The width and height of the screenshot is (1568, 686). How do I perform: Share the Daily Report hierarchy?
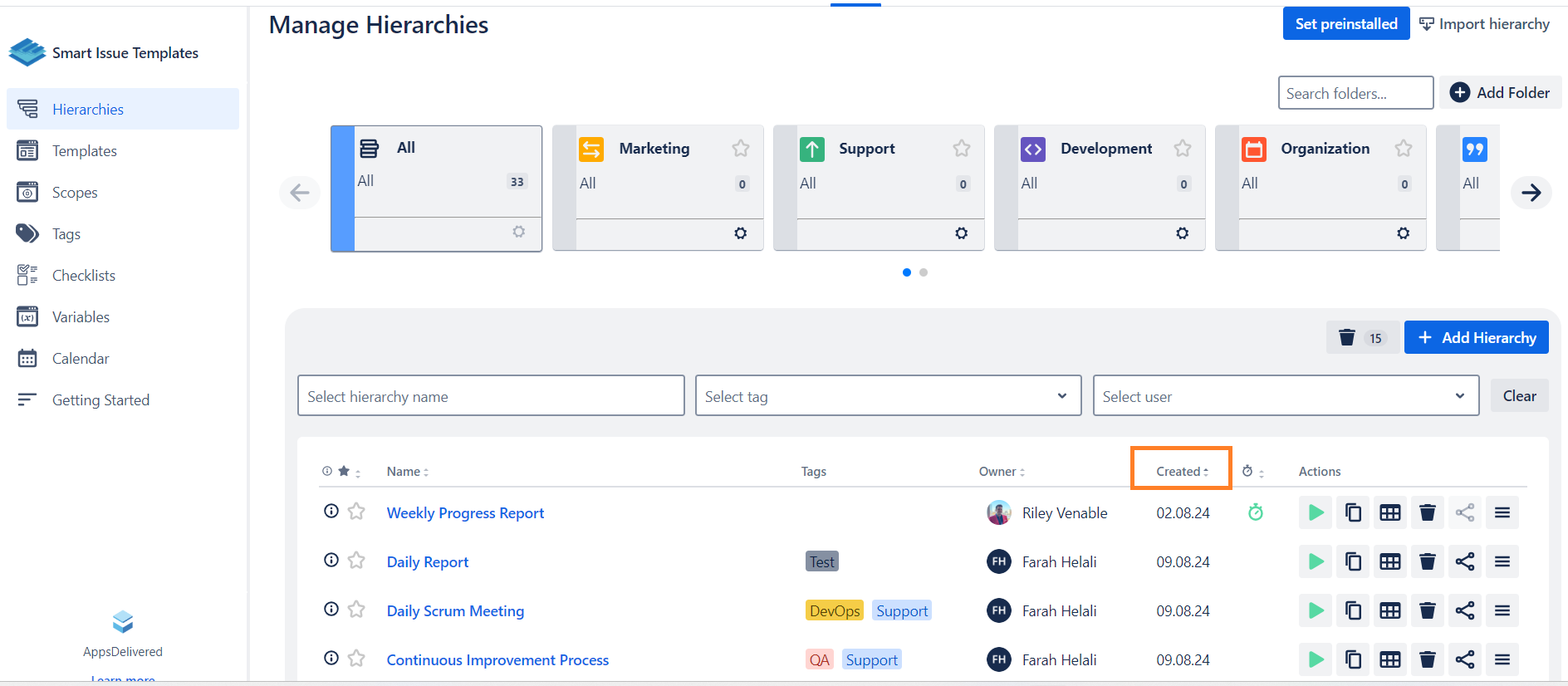point(1464,562)
